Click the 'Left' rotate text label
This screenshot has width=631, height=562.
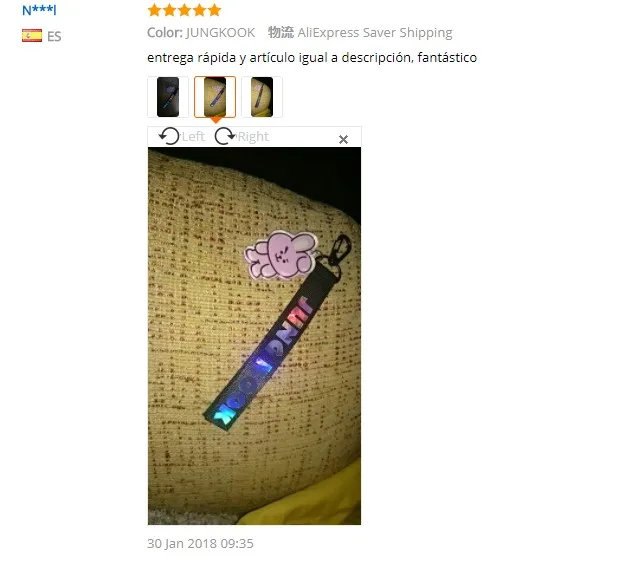coord(193,137)
